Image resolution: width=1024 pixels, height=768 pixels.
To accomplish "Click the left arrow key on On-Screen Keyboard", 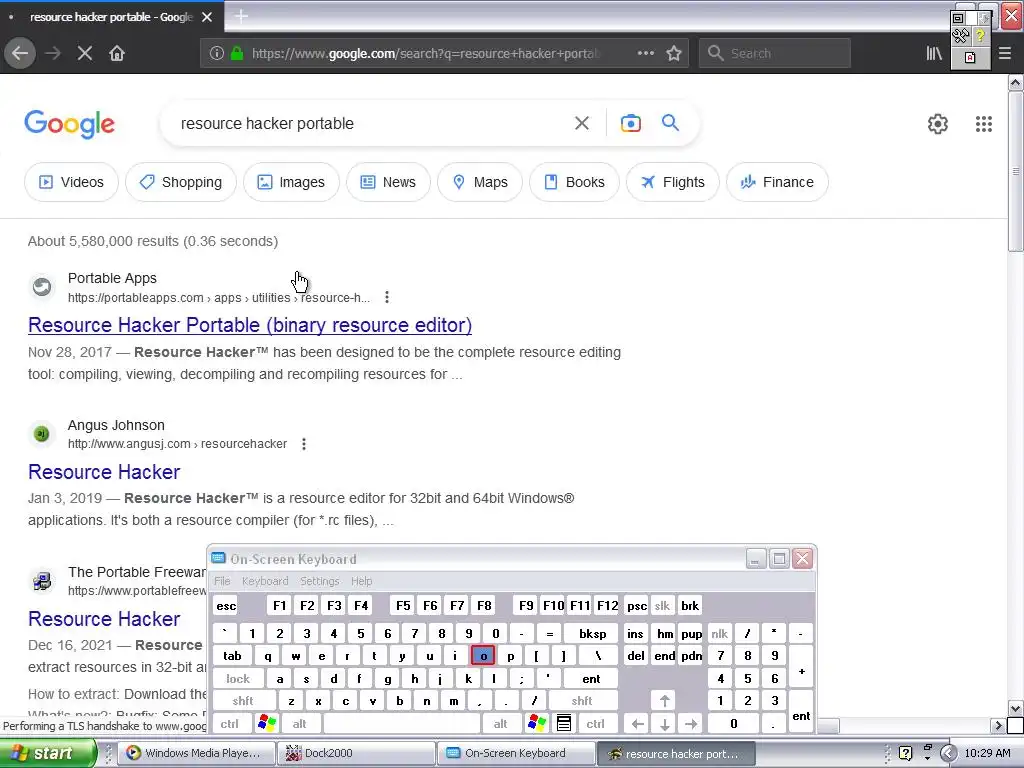I will (x=637, y=724).
